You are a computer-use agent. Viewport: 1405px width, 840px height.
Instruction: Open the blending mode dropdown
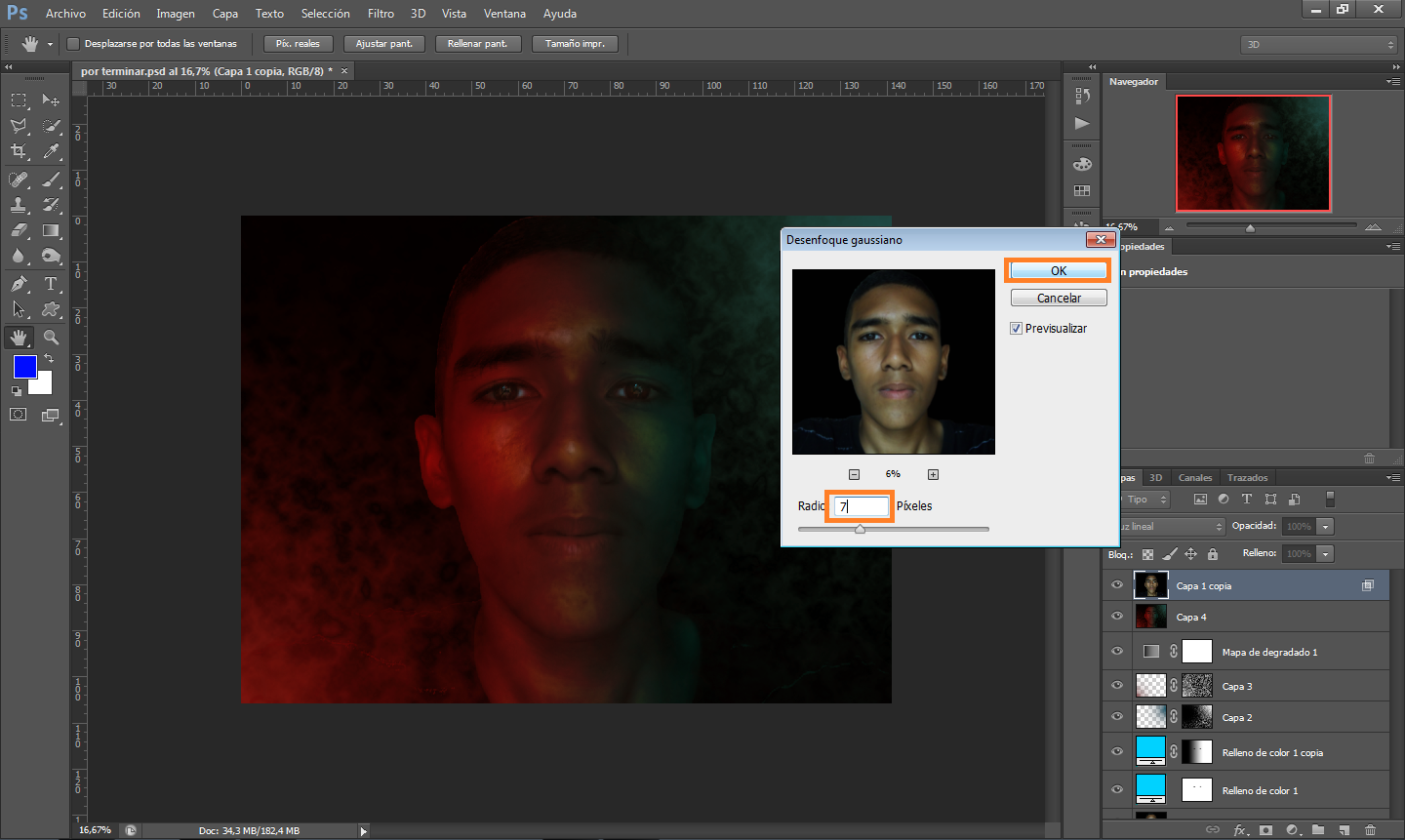[1171, 526]
